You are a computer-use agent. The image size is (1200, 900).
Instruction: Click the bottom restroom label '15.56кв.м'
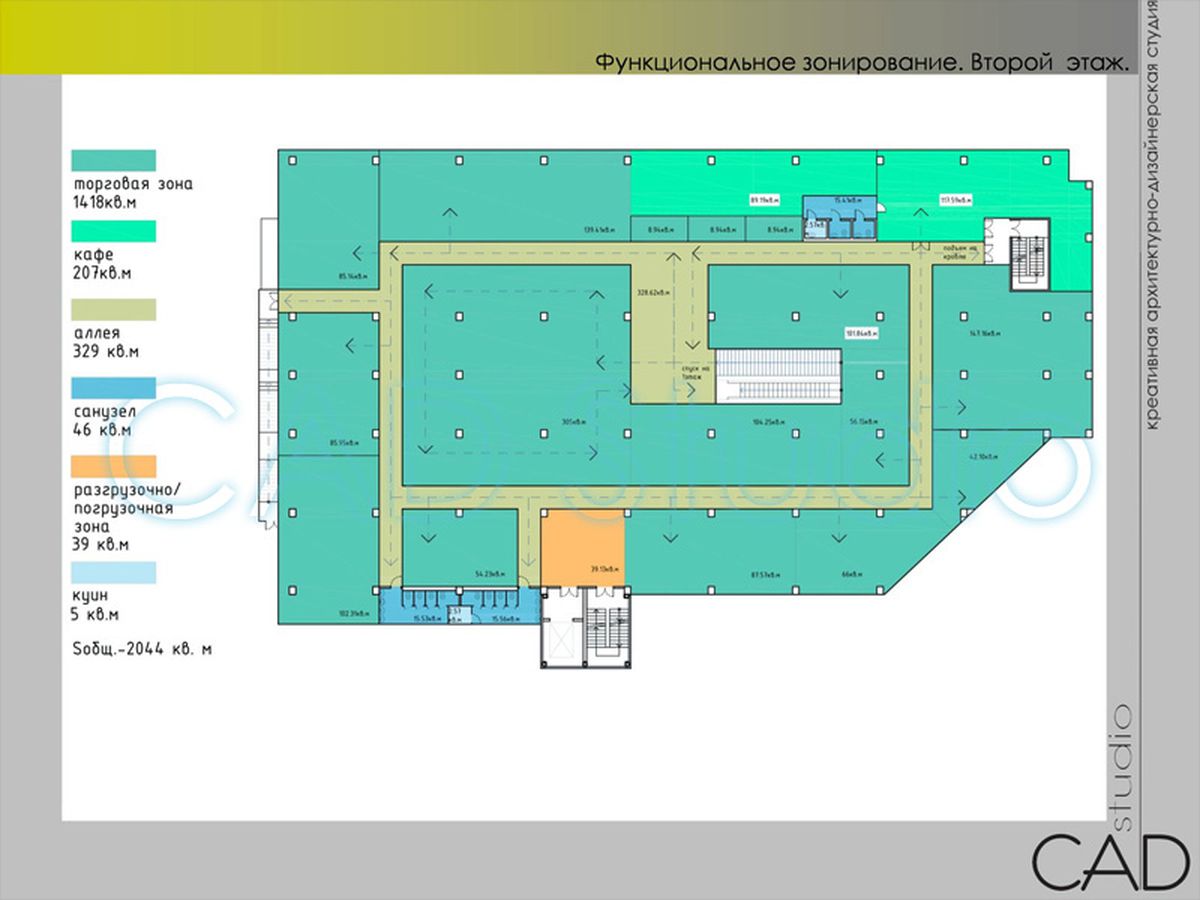(506, 619)
